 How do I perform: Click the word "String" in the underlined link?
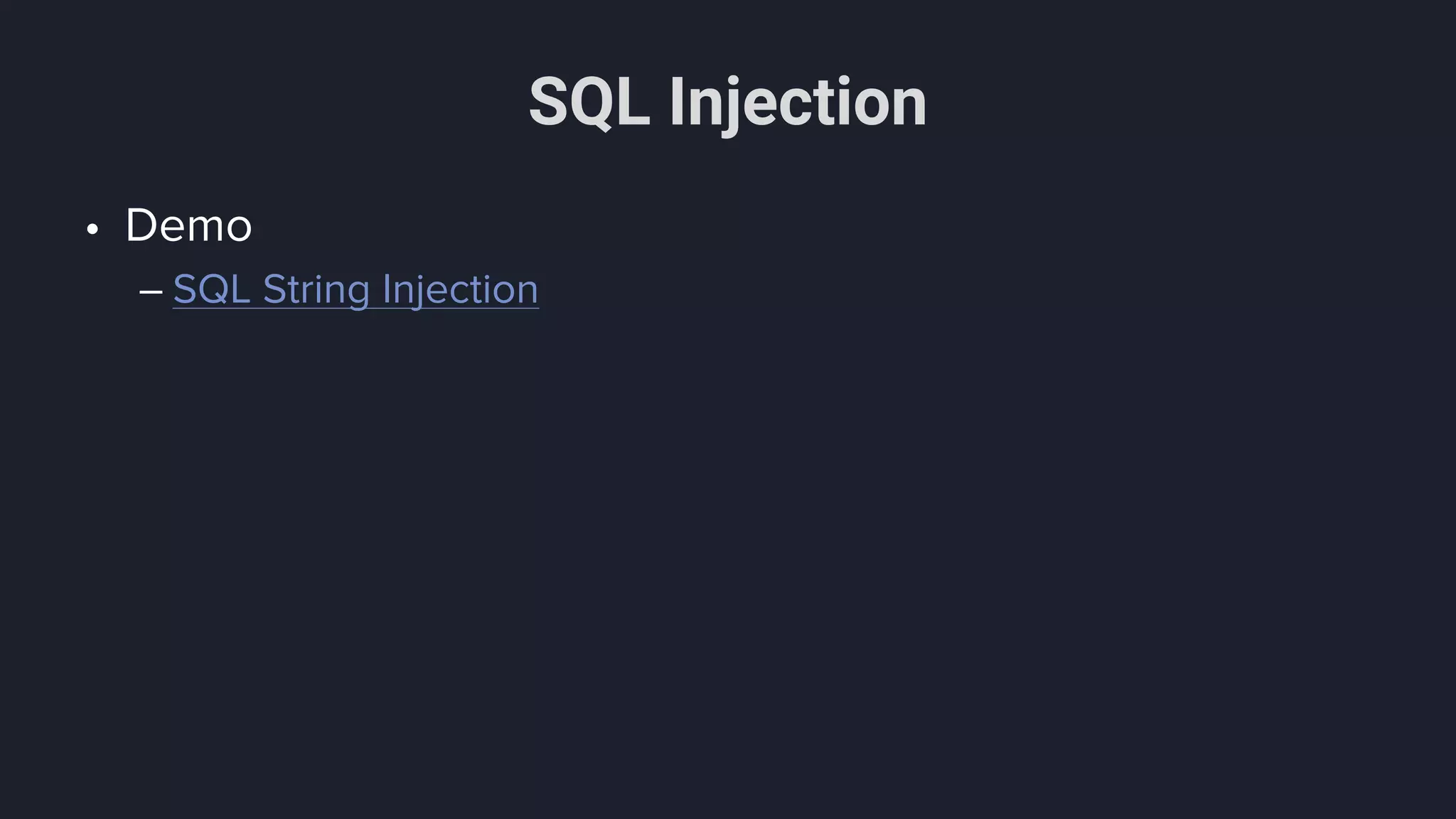[315, 289]
